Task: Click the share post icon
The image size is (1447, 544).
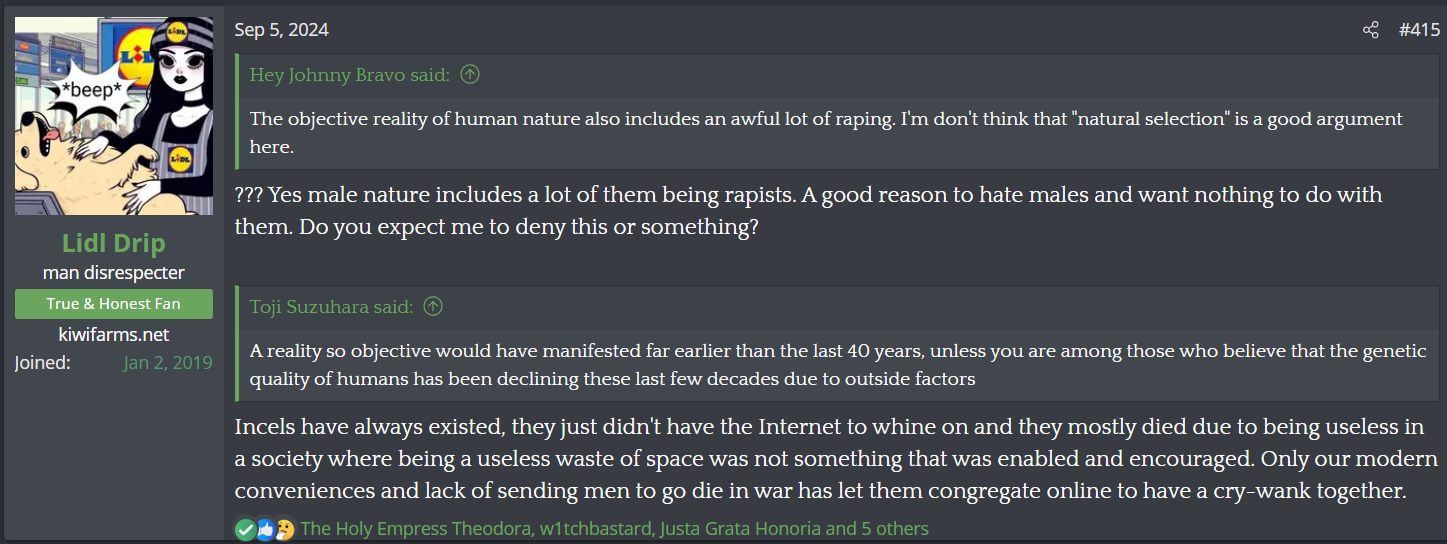Action: pos(1370,30)
